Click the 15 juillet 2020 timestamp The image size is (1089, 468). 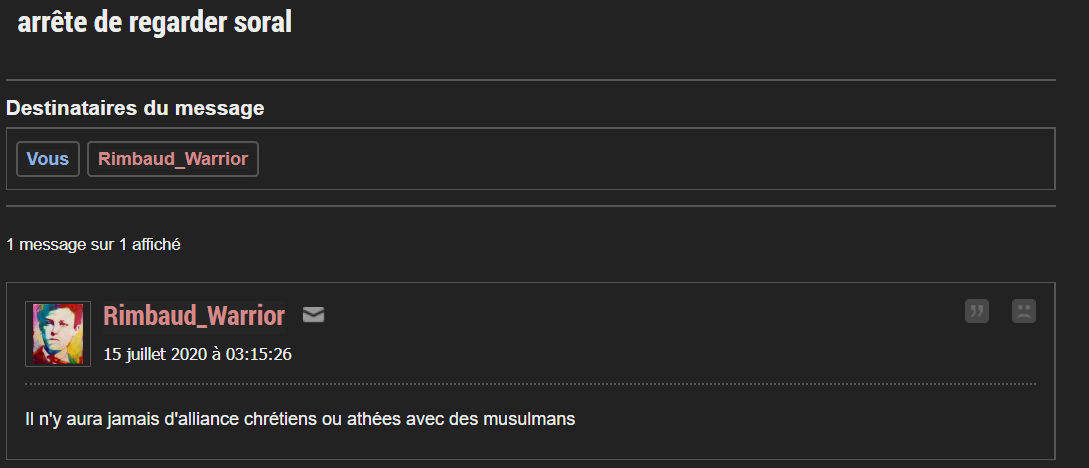tap(197, 354)
